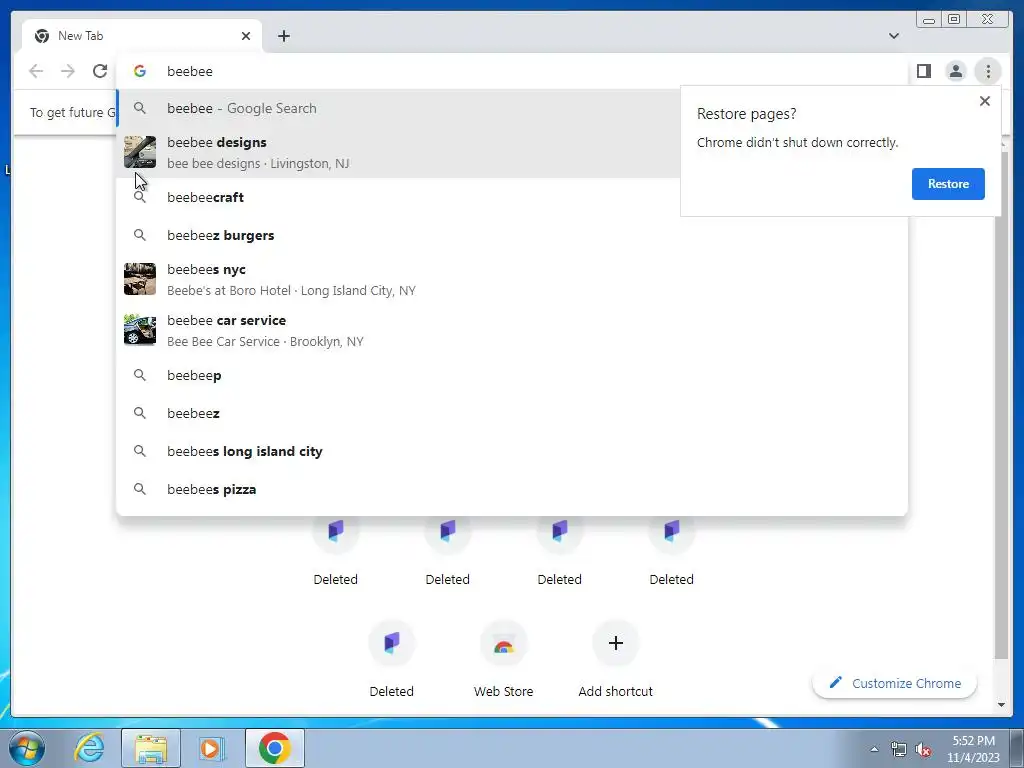This screenshot has height=768, width=1024.
Task: Show hidden system tray icons
Action: click(x=874, y=749)
